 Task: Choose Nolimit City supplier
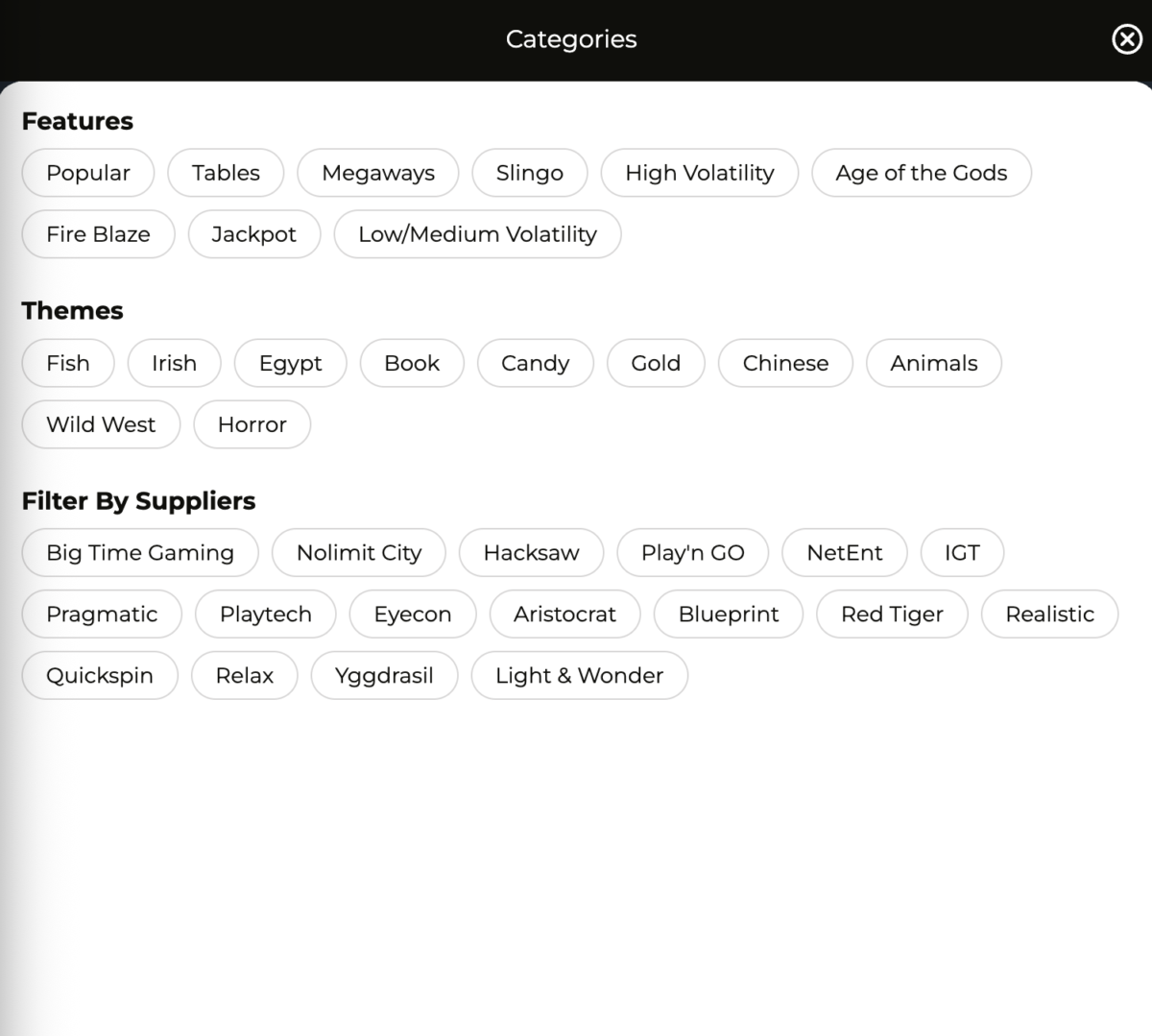358,553
